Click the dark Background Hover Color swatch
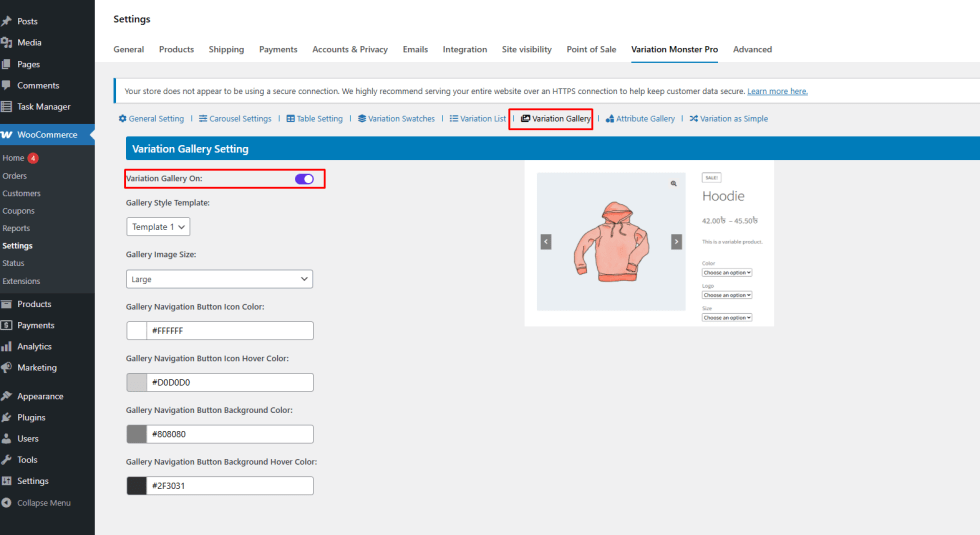The width and height of the screenshot is (980, 535). click(x=136, y=486)
